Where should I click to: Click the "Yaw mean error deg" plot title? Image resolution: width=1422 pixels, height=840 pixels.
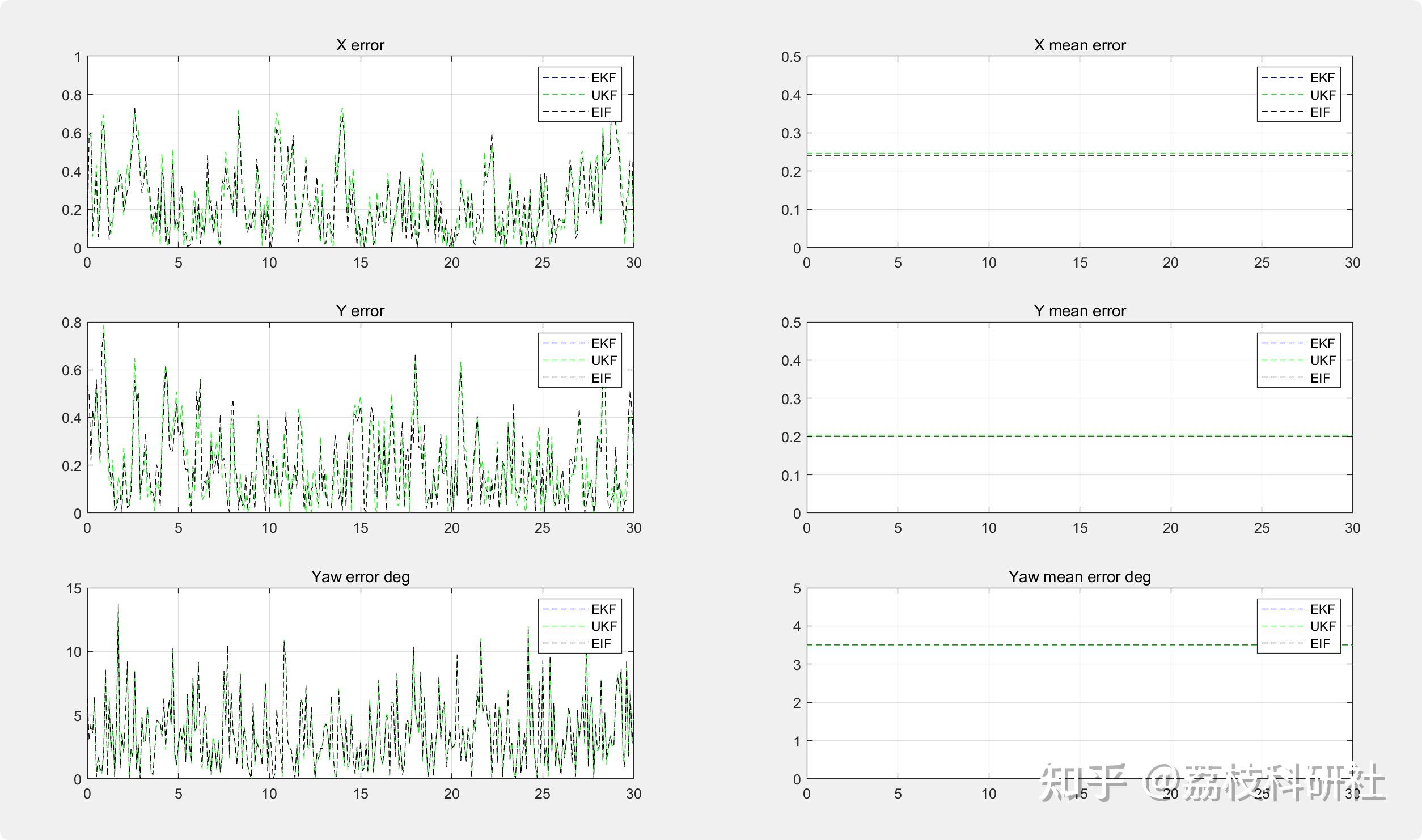pos(1080,577)
